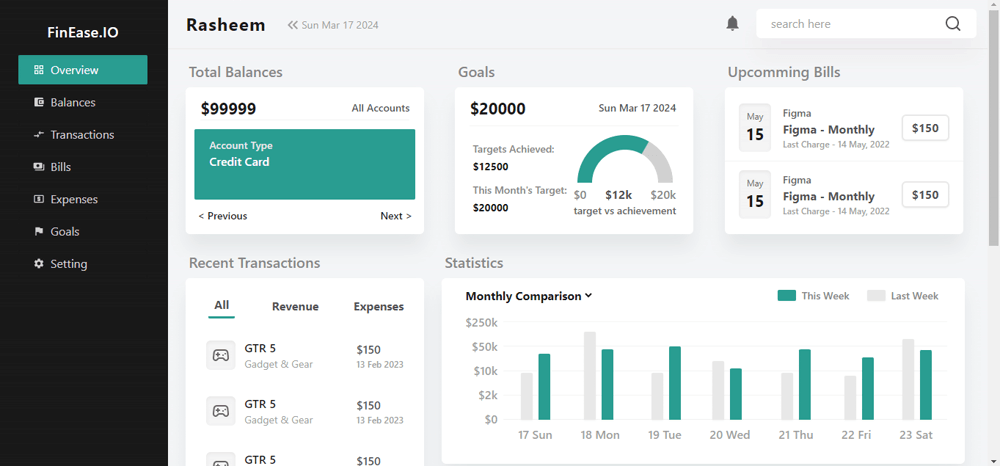Click the first GTR 5 gamepad icon
1000x466 pixels.
[220, 355]
